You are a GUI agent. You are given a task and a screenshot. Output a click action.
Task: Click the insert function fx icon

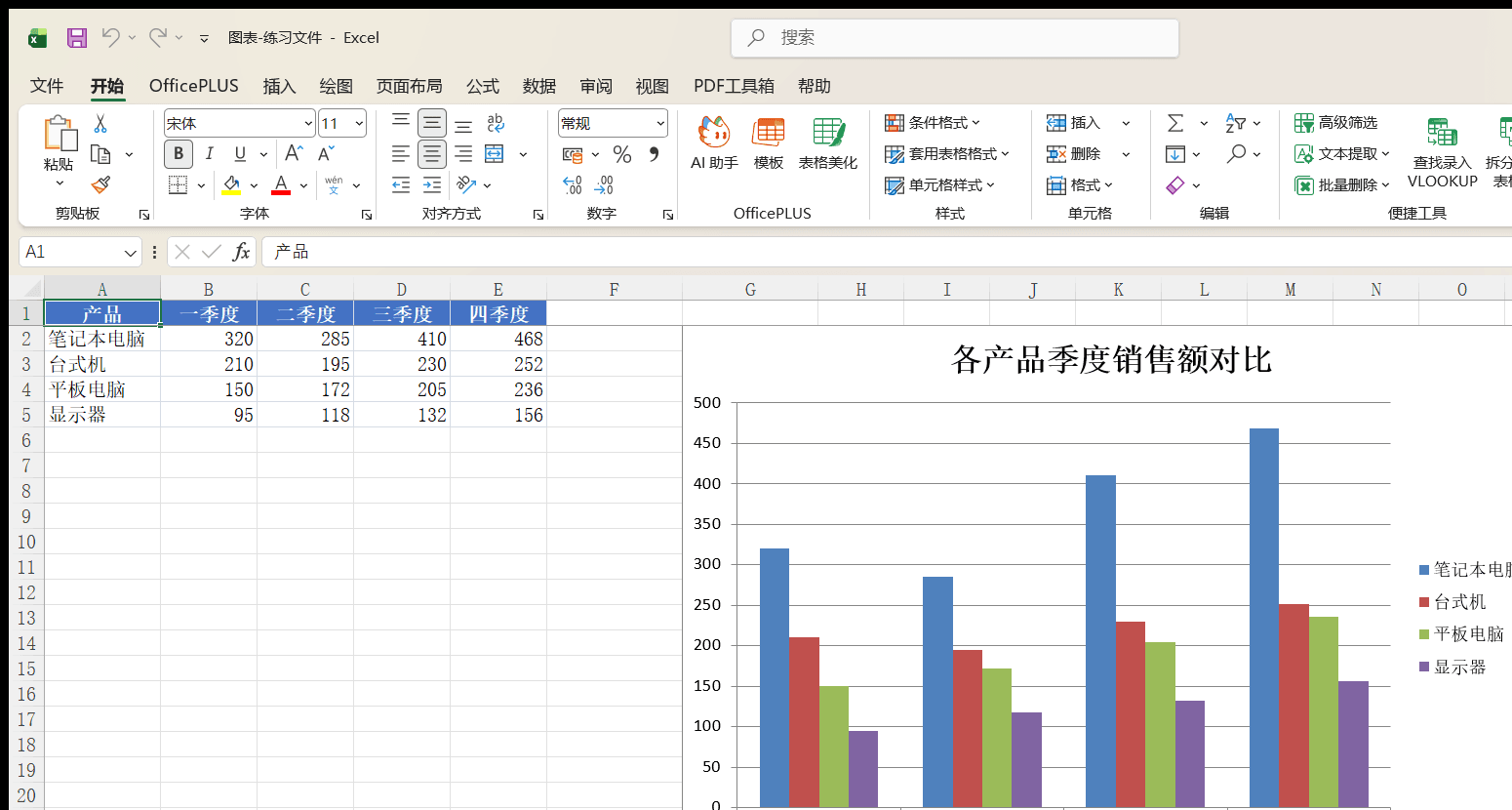point(241,252)
